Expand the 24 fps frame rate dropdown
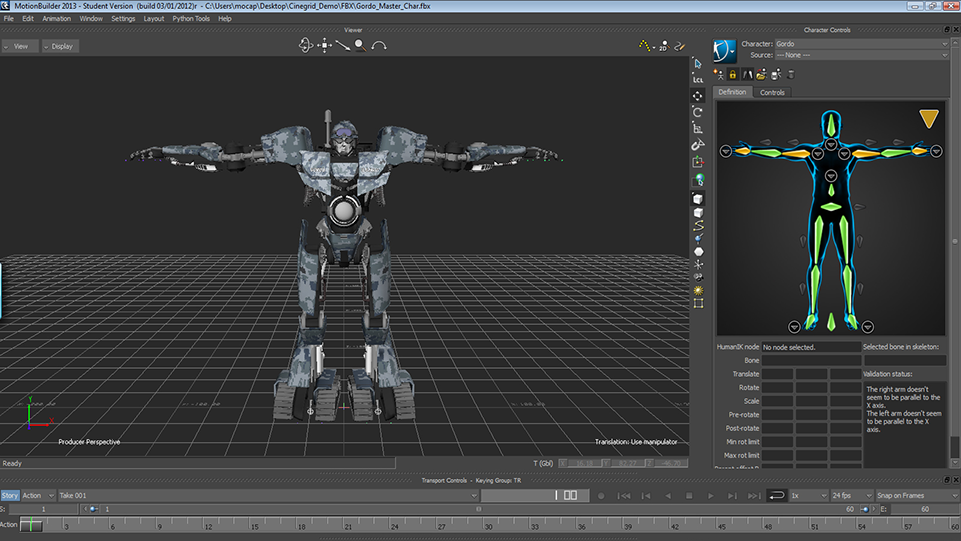Viewport: 961px width, 541px height. (x=849, y=495)
